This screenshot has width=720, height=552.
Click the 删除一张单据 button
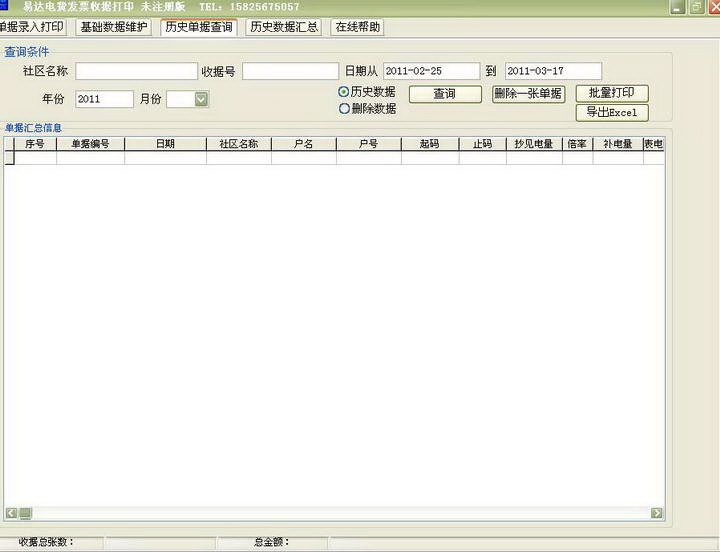tap(528, 94)
